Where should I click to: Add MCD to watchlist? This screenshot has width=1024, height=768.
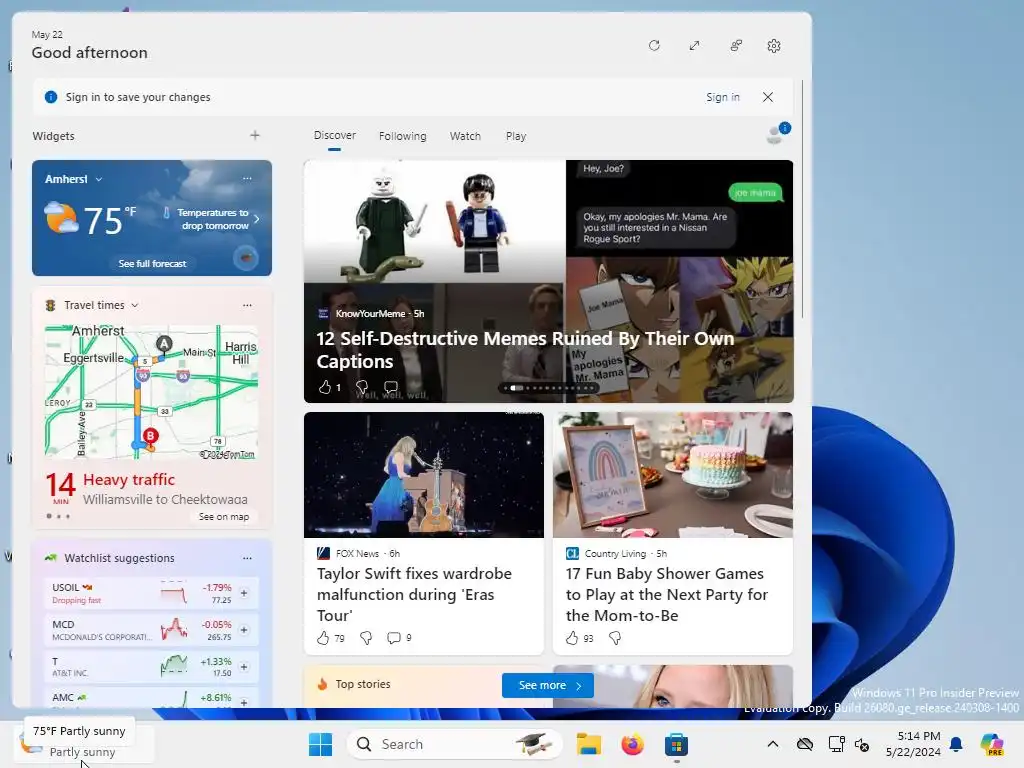pos(244,630)
